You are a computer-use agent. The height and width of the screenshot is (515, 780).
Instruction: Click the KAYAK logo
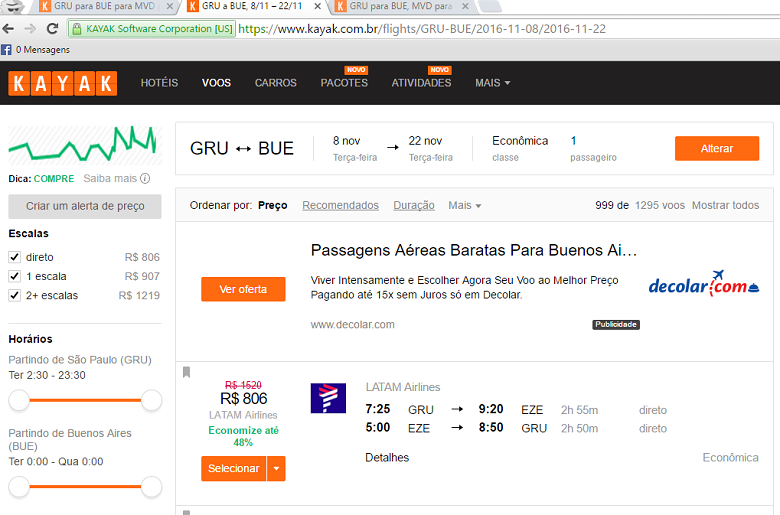click(x=63, y=83)
